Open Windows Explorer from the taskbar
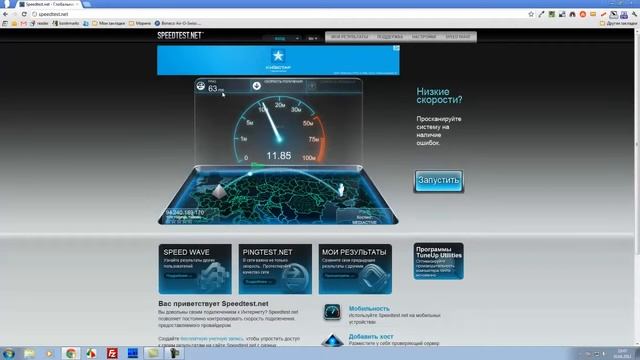Screen dimensions: 640x360 tap(29, 353)
